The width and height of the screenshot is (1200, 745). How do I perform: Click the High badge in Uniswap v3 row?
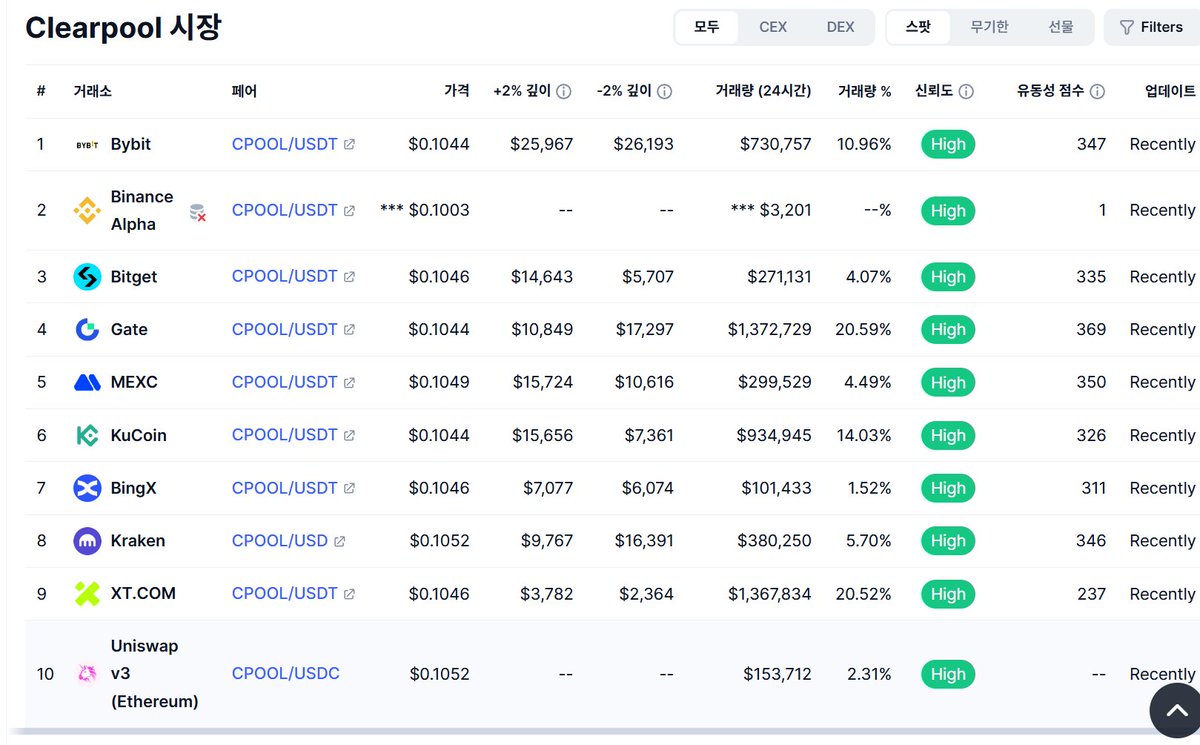pyautogui.click(x=948, y=674)
